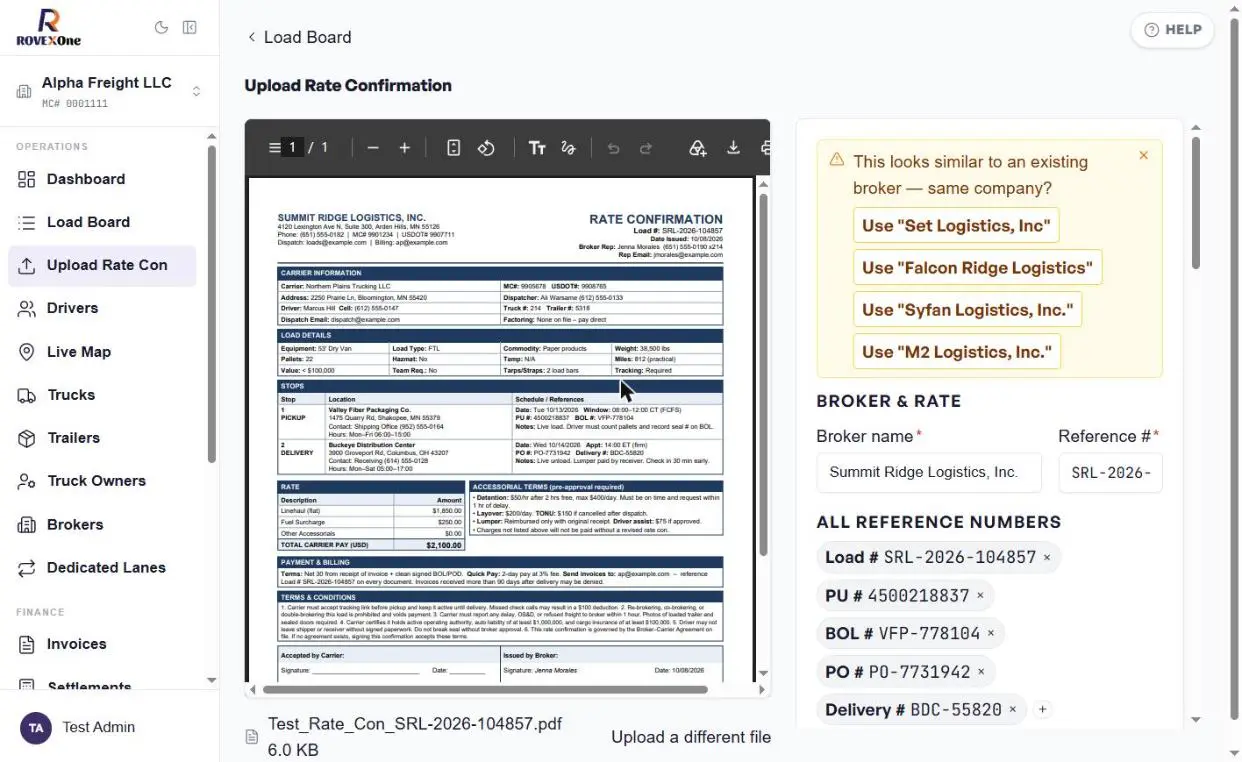Screen dimensions: 1242x762
Task: Open Dedicated Lanes in sidebar
Action: tap(102, 567)
